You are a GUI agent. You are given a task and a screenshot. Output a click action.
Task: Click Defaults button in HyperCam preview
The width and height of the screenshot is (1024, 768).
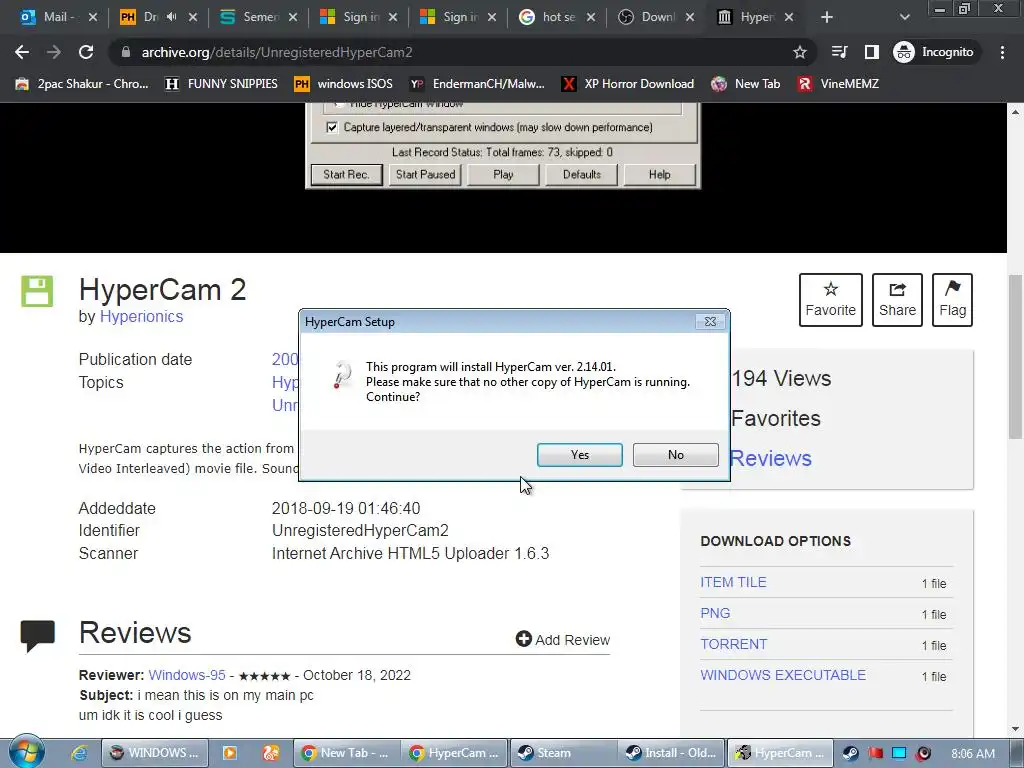[581, 174]
